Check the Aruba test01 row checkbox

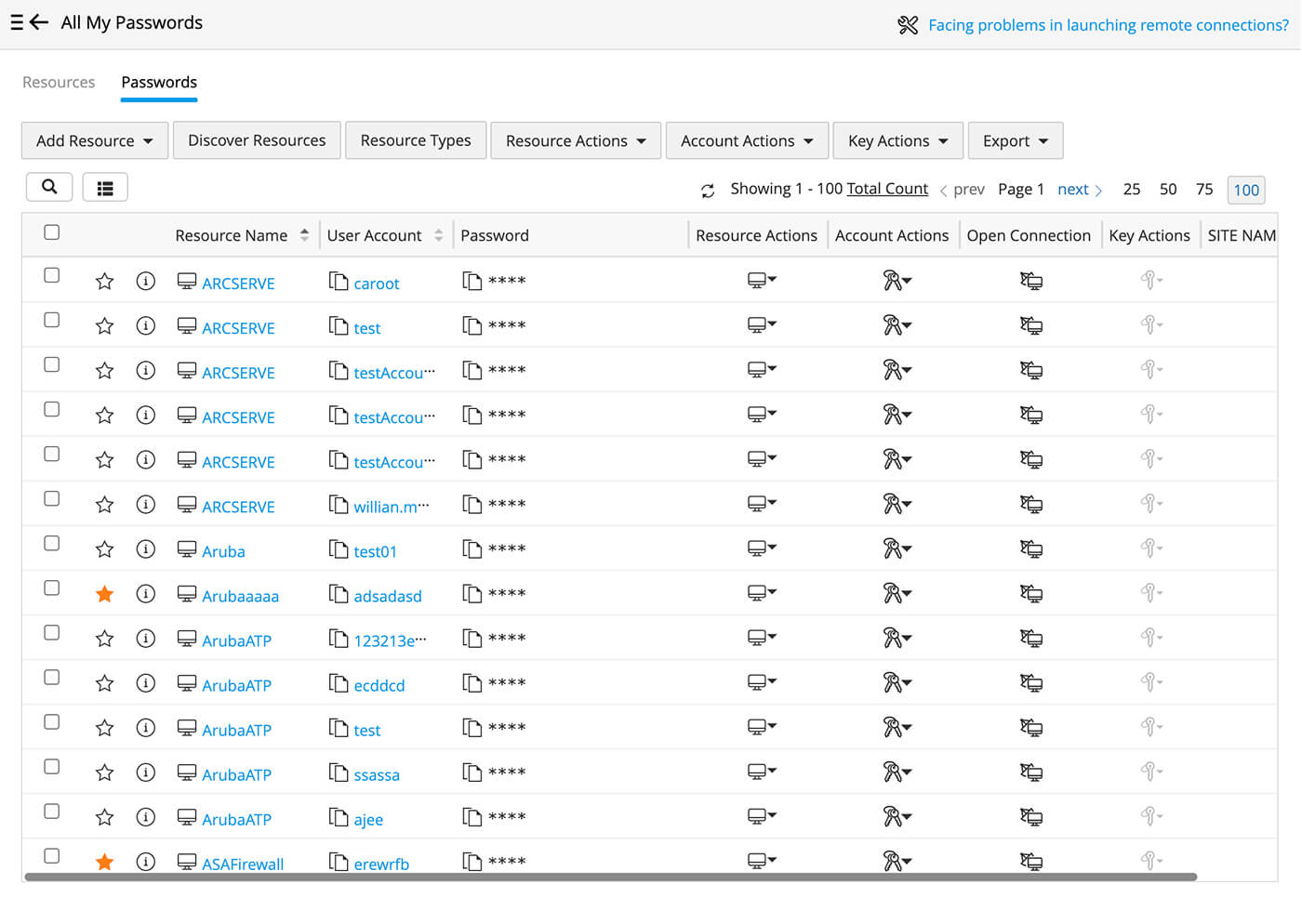pyautogui.click(x=52, y=543)
